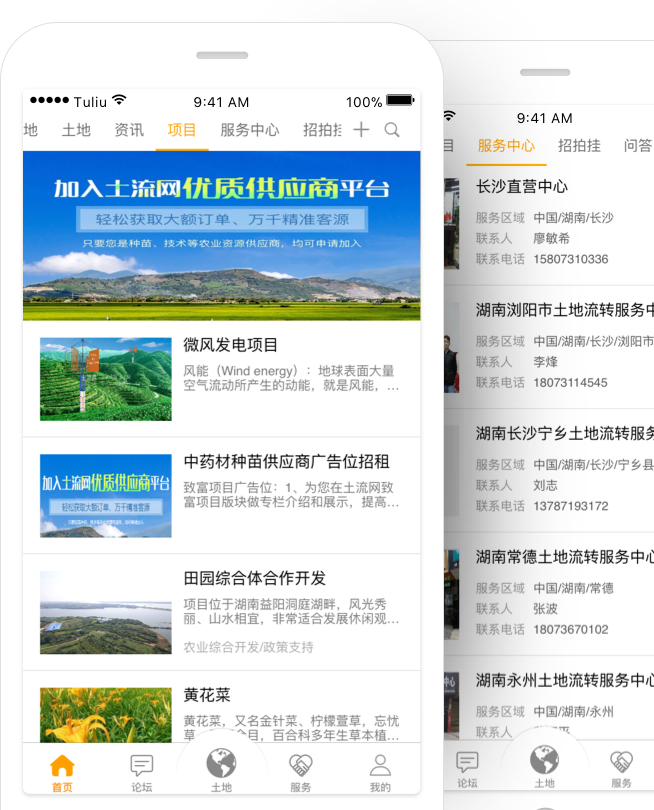Tap the 风能 Wind energy description
Image resolution: width=654 pixels, height=810 pixels.
click(x=291, y=378)
